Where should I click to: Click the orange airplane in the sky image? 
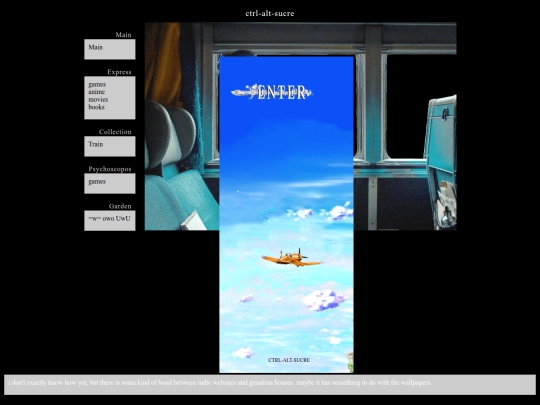292,258
